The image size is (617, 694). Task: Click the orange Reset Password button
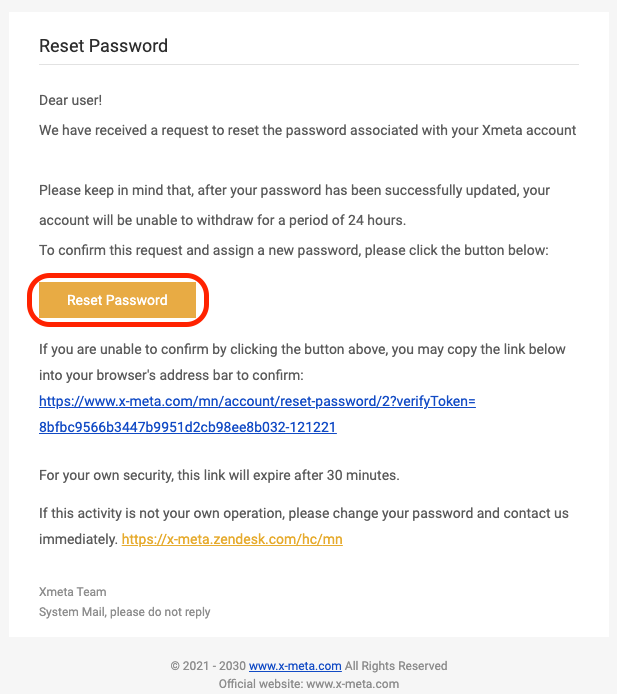point(117,300)
